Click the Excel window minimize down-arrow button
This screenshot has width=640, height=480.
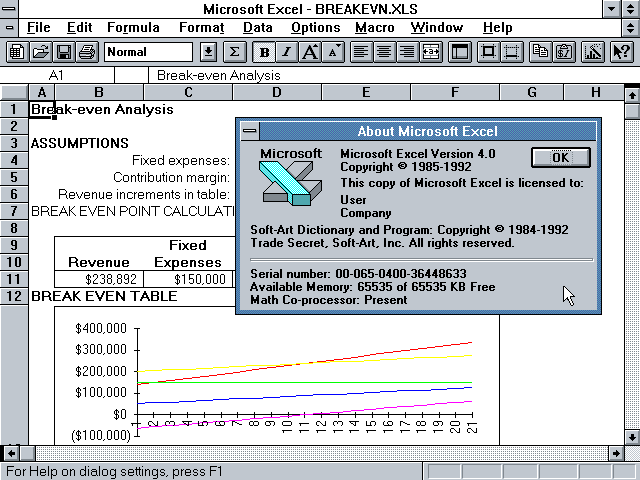pyautogui.click(x=611, y=9)
